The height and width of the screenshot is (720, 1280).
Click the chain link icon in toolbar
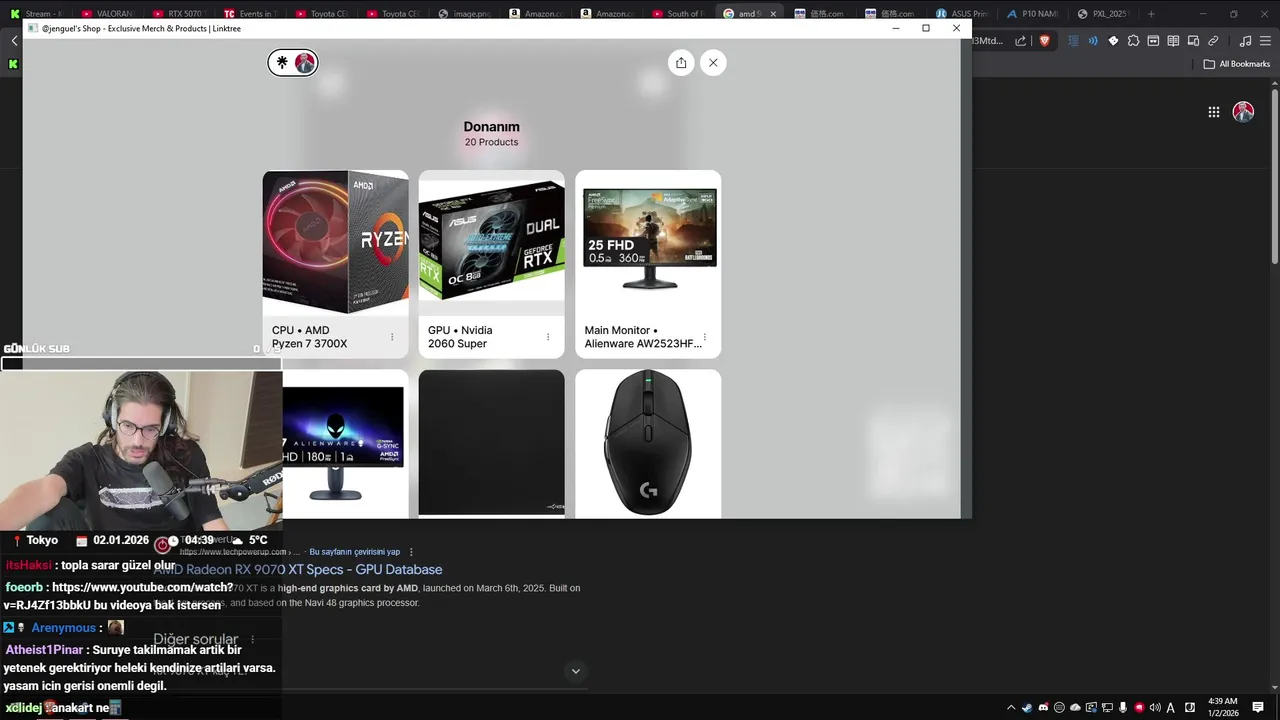(x=1213, y=41)
